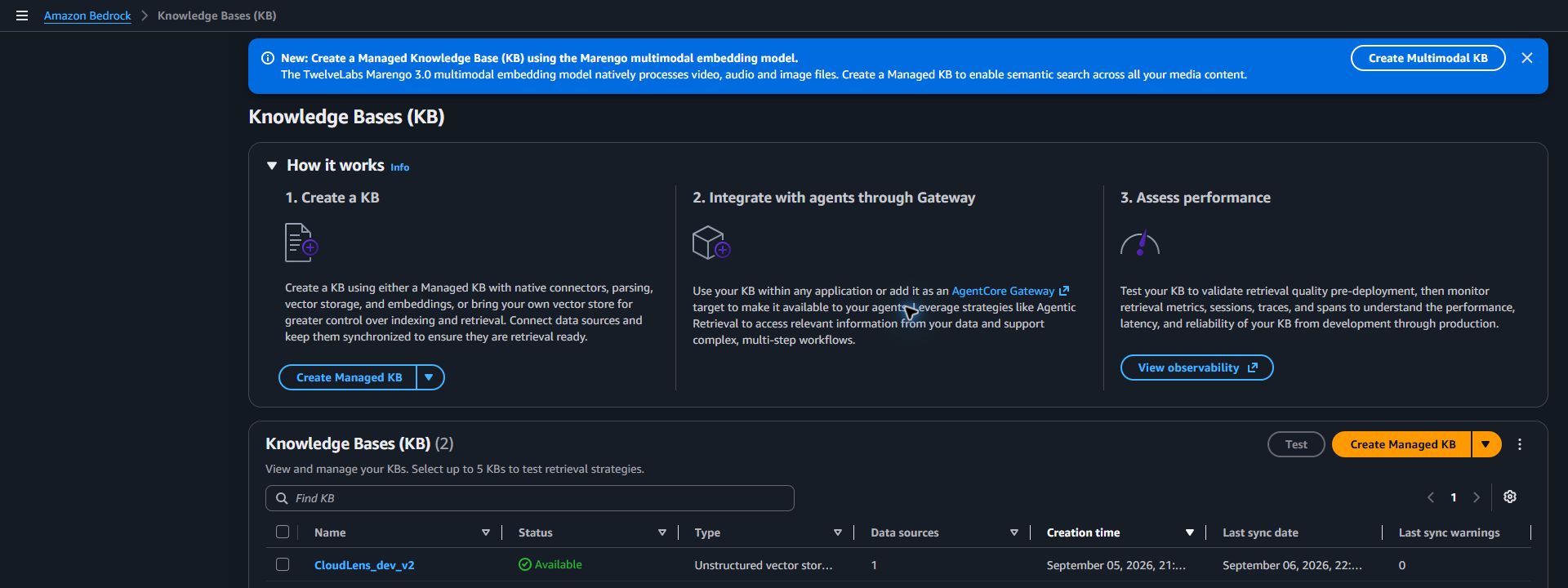
Task: Open dropdown beside orange Create Managed KB
Action: click(1486, 444)
